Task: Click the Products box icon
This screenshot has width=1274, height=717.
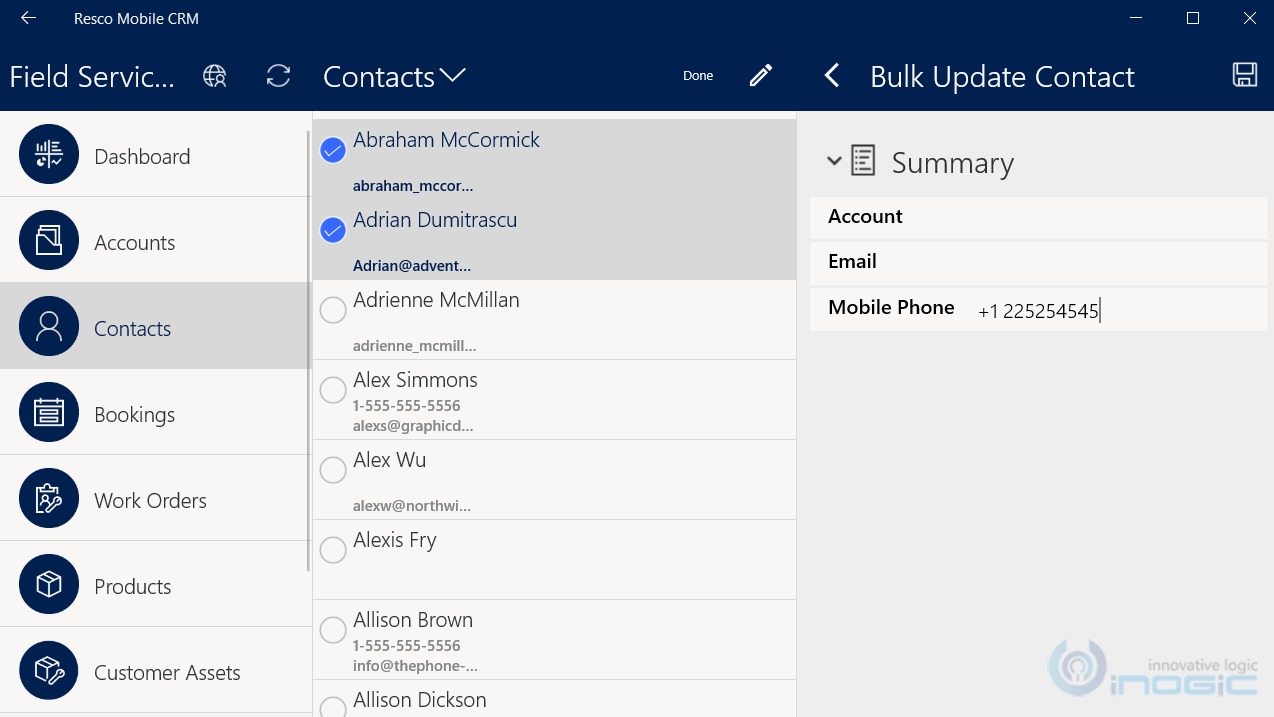Action: point(49,584)
